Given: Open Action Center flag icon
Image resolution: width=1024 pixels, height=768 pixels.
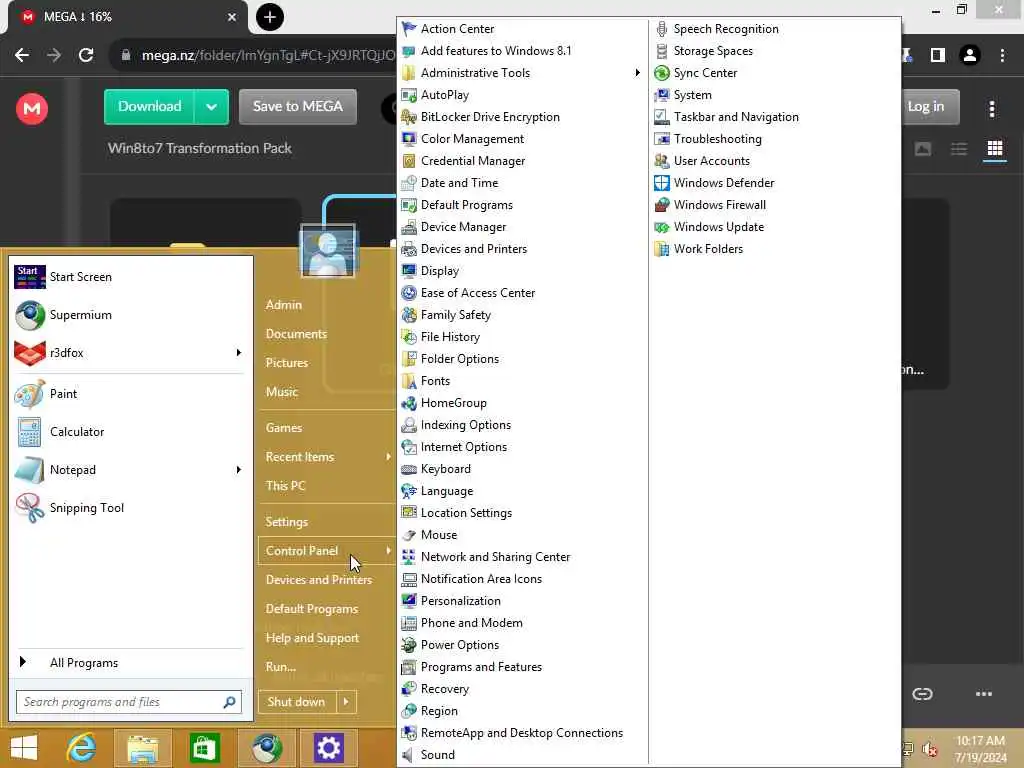Looking at the screenshot, I should [409, 29].
